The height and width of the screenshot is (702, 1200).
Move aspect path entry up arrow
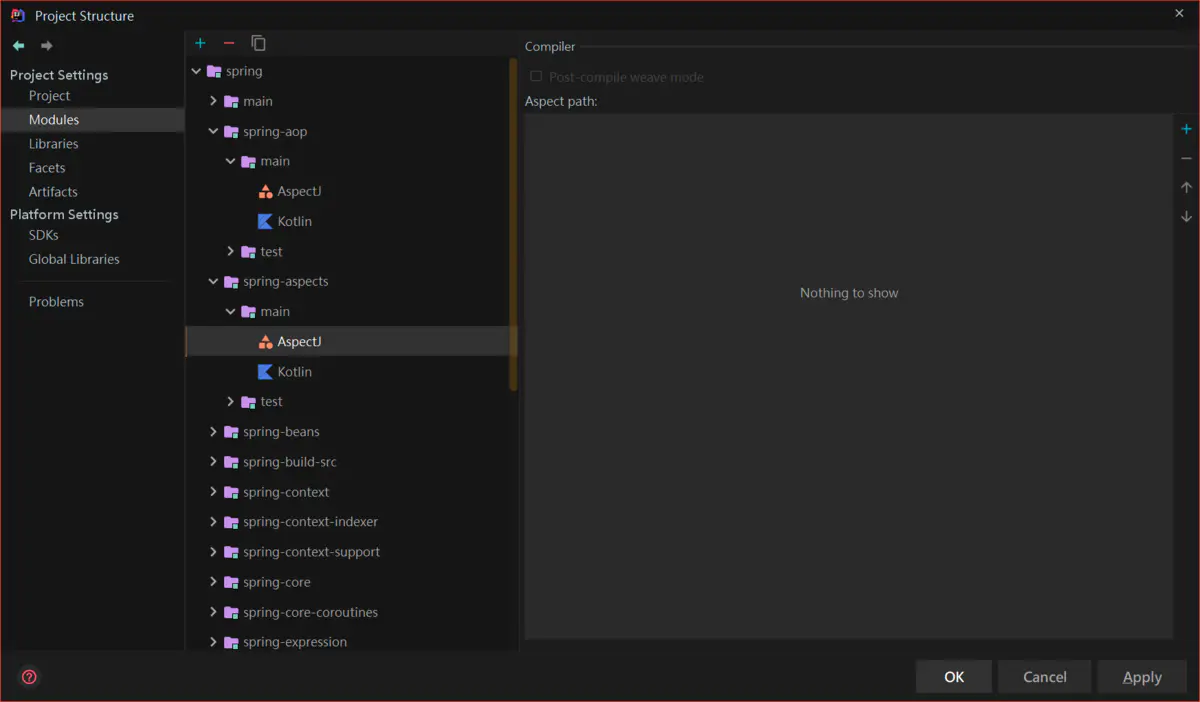[x=1187, y=187]
